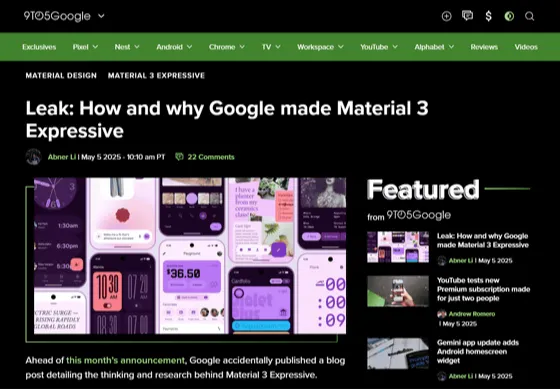560x389 pixels.
Task: Expand the Android menu dropdown
Action: pyautogui.click(x=189, y=47)
